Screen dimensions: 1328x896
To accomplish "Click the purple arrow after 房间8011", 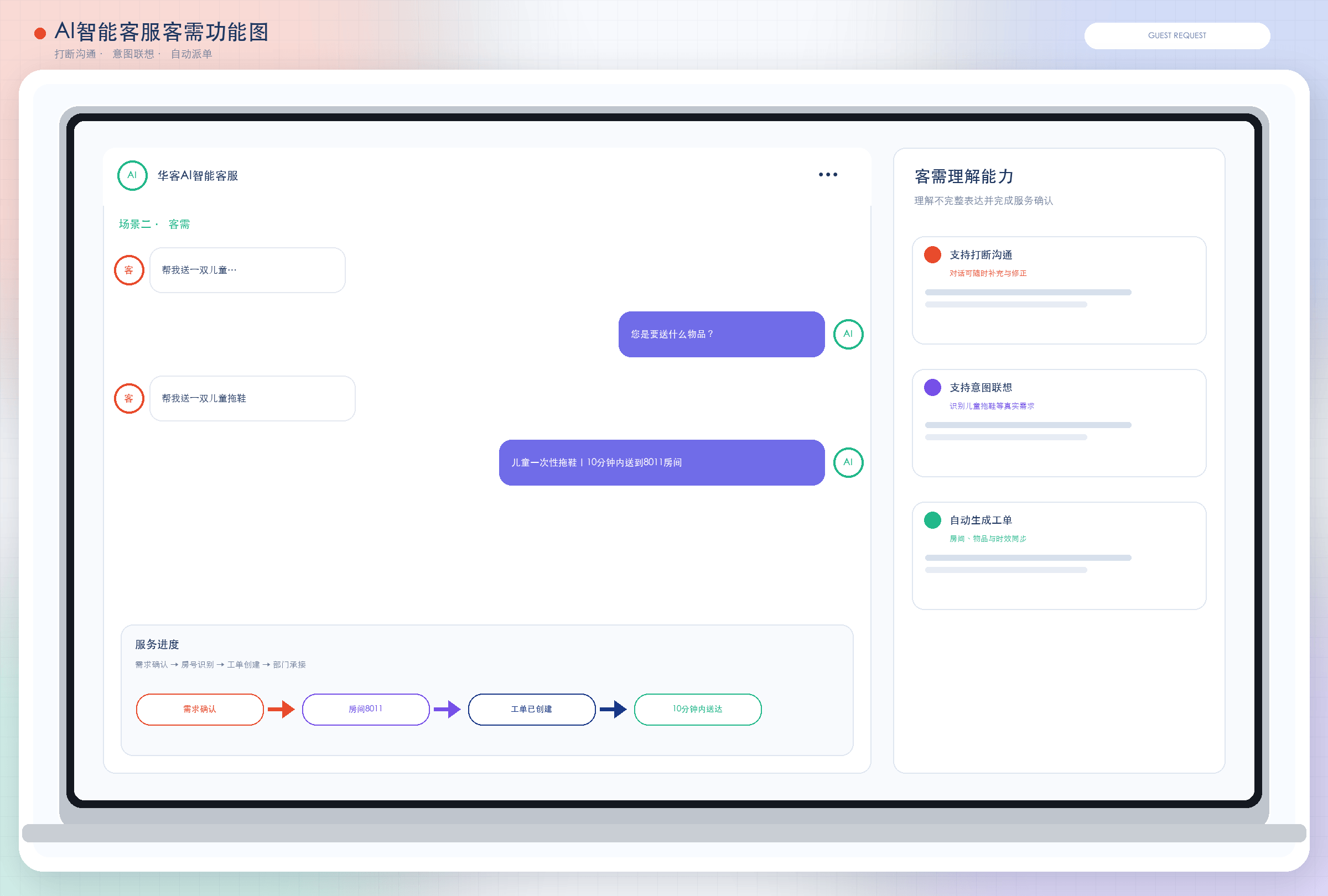I will [x=448, y=709].
